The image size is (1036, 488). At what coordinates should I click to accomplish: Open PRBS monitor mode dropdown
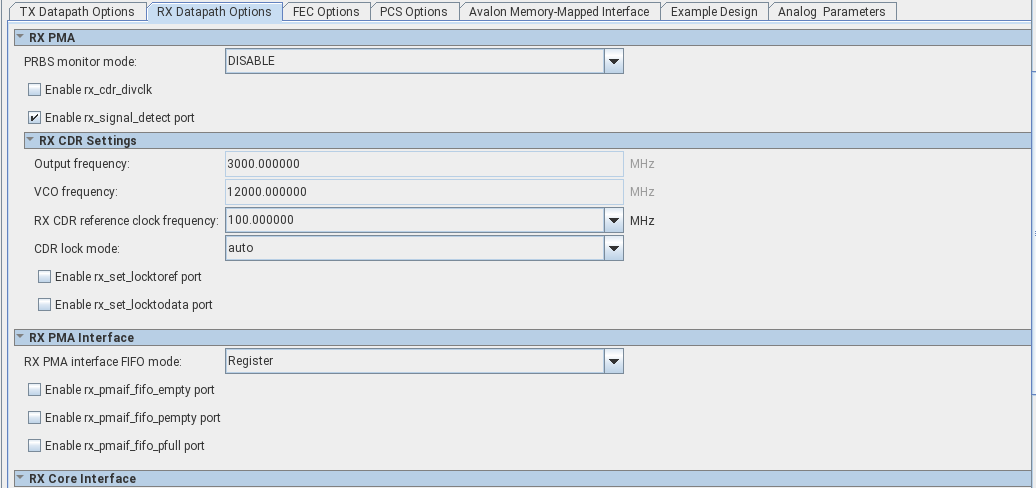point(613,62)
